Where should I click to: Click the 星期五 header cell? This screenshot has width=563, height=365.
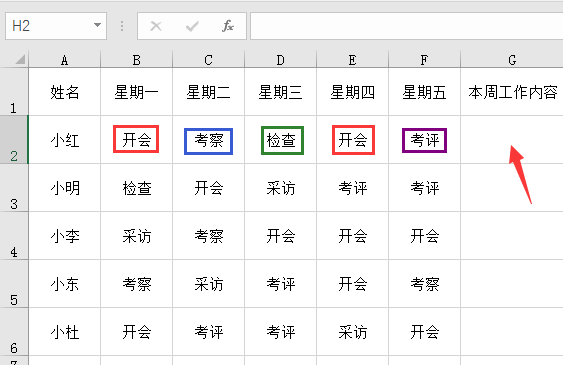[x=424, y=92]
